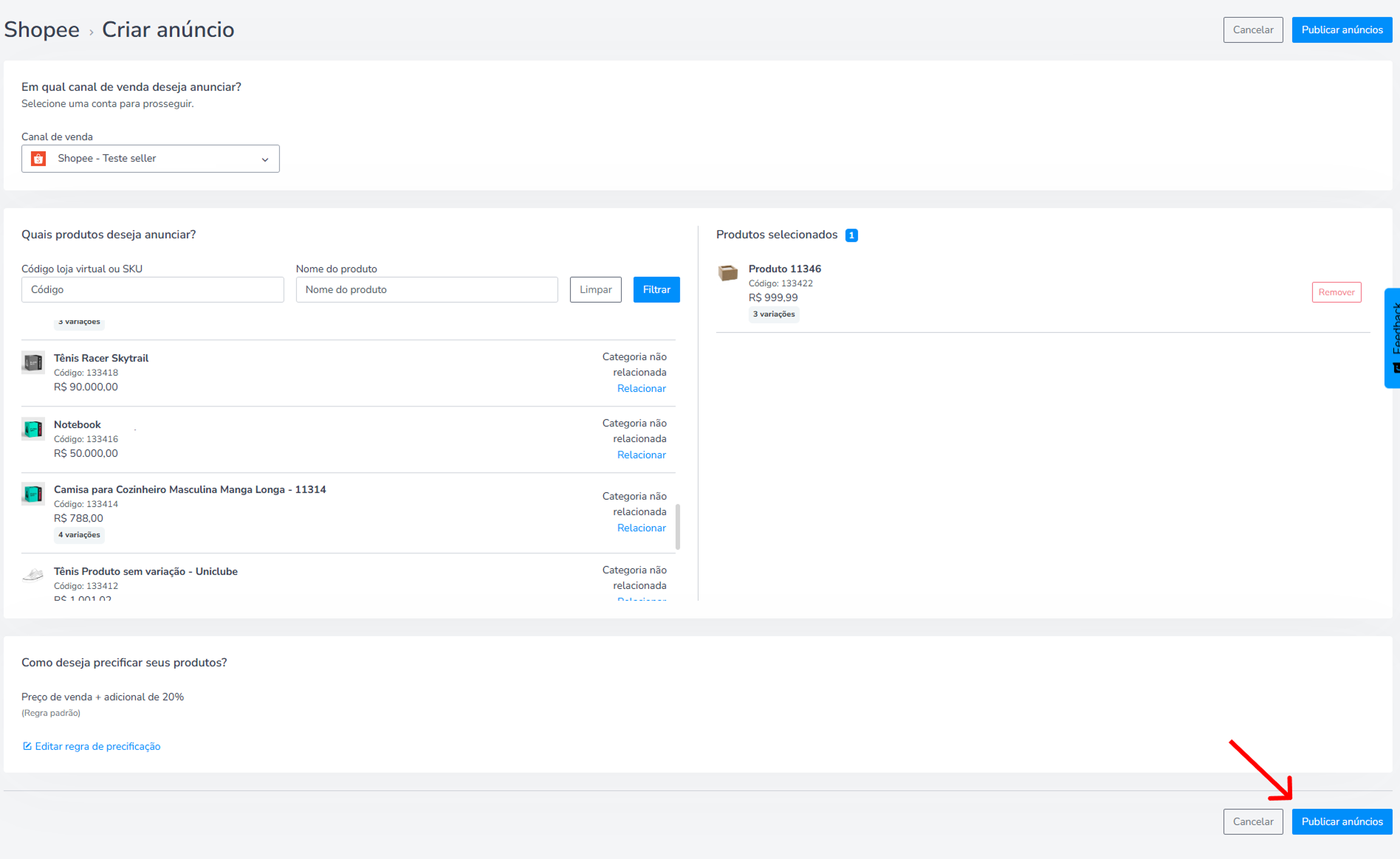1400x859 pixels.
Task: Click Relacionar link for Notebook
Action: 642,455
